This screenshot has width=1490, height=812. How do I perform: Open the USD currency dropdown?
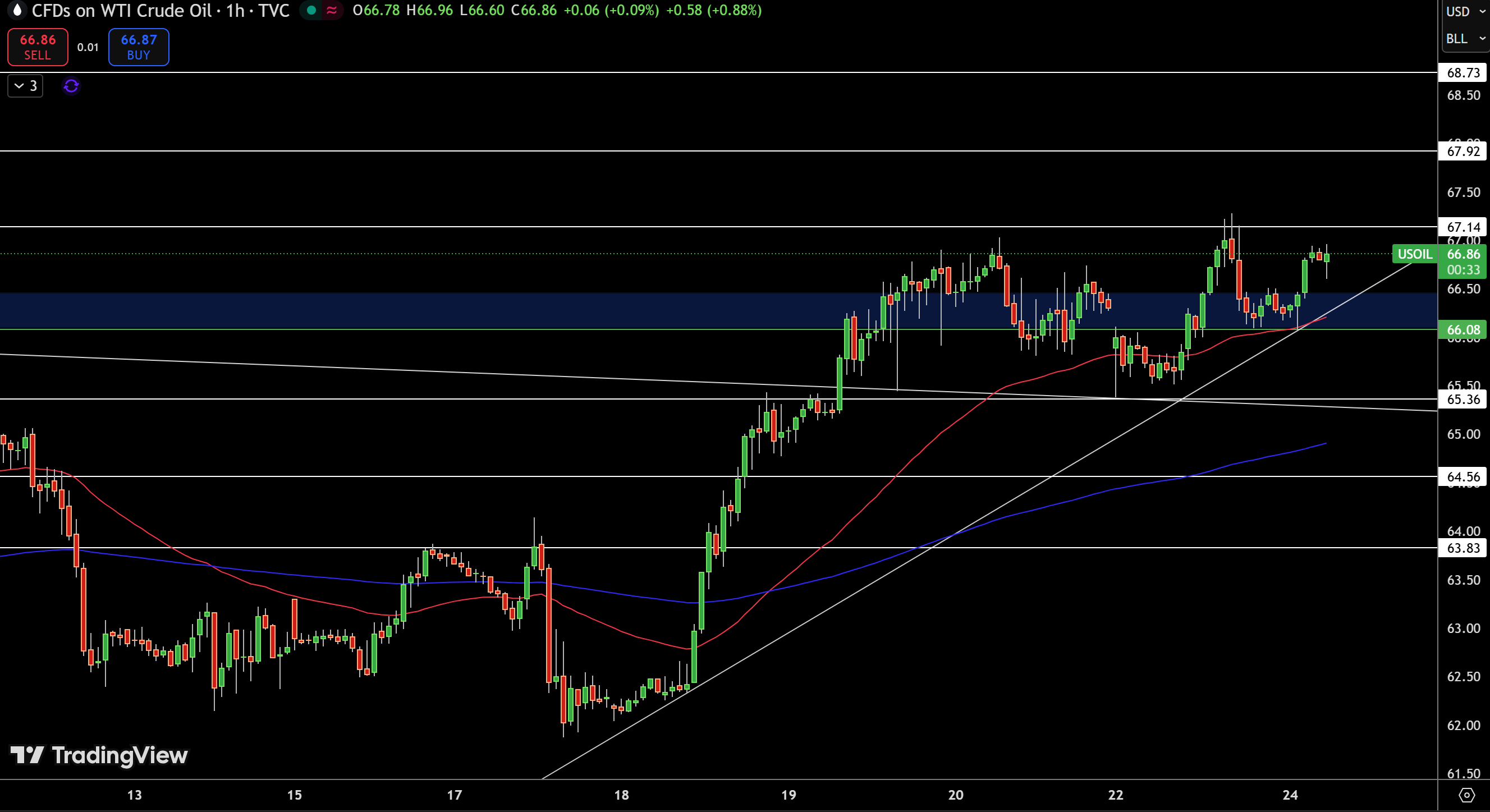click(x=1465, y=12)
